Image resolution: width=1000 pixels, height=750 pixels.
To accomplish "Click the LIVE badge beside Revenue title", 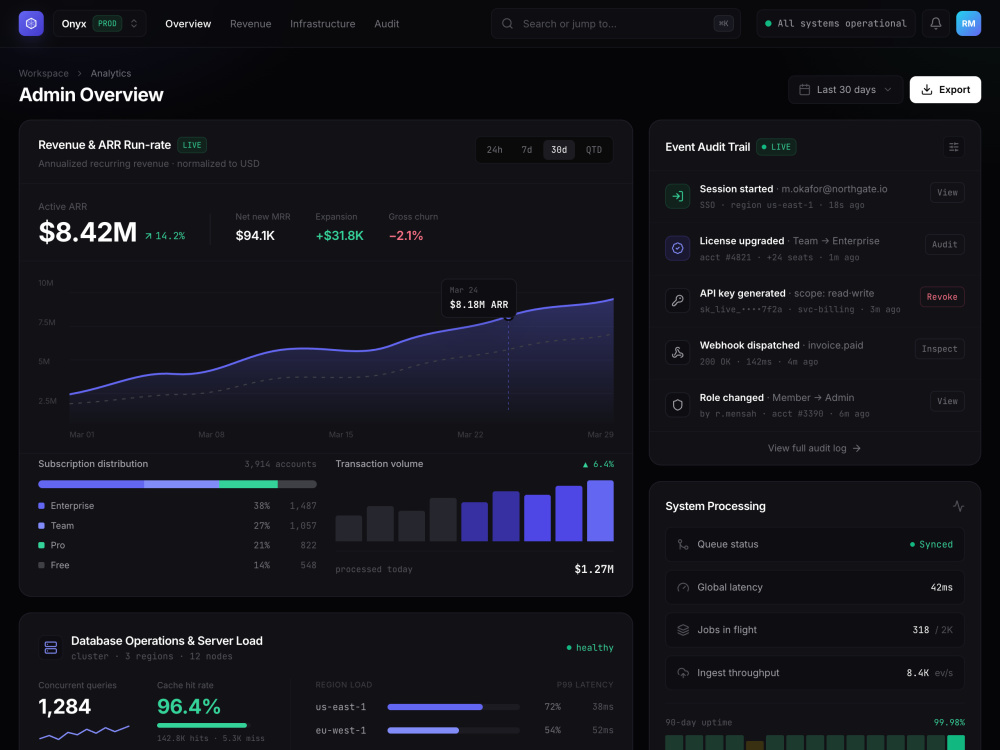I will click(x=192, y=145).
